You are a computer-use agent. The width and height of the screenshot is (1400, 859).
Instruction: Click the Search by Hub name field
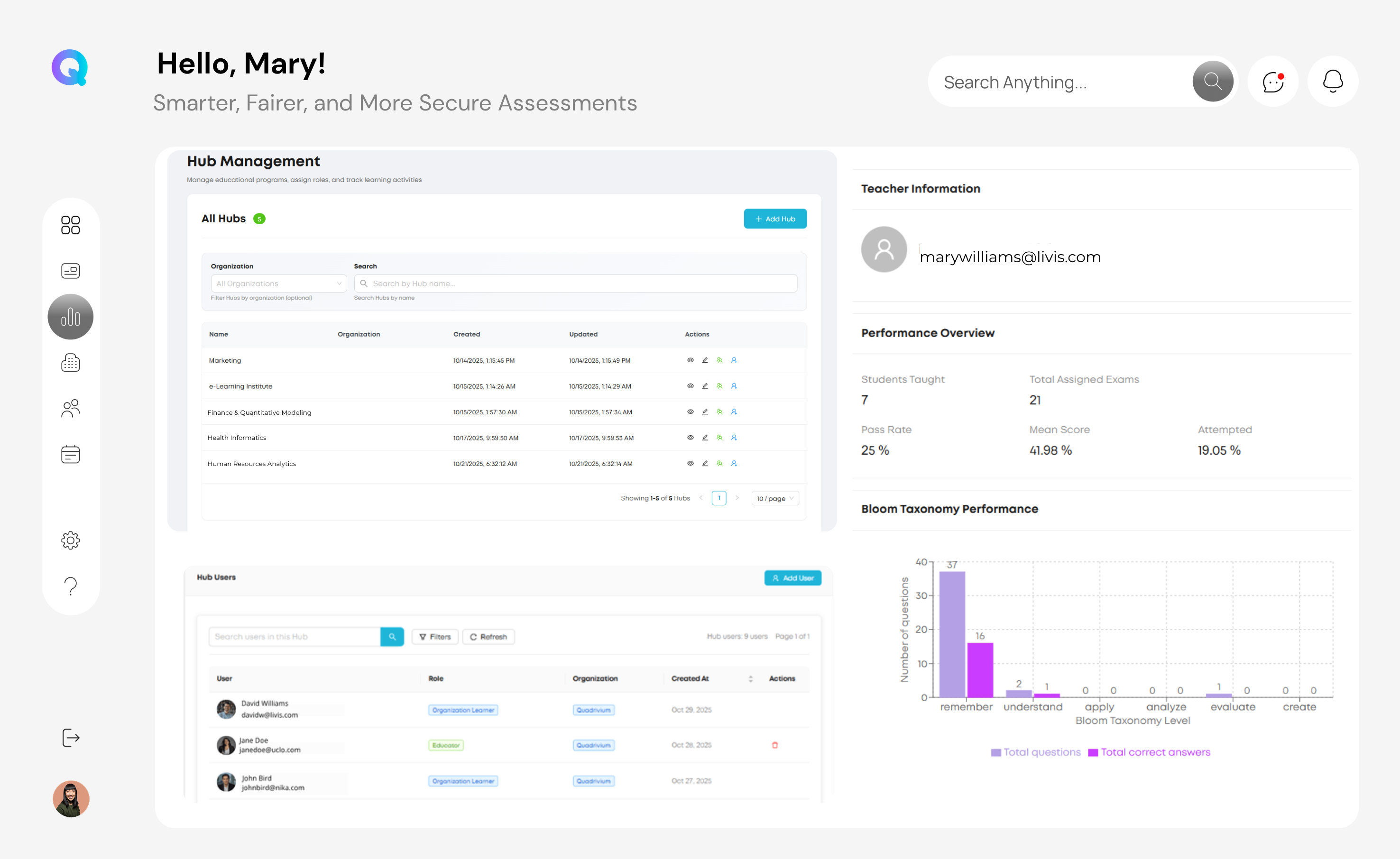(x=575, y=283)
